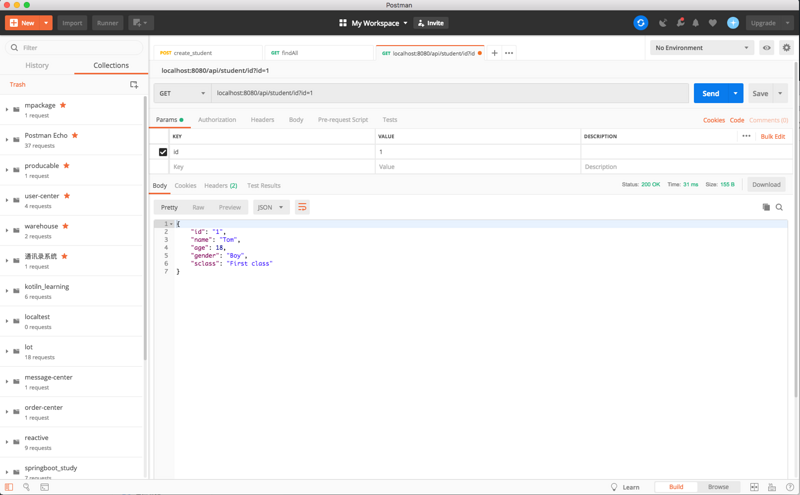Viewport: 800px width, 495px height.
Task: Open the tab options ellipsis menu
Action: click(x=509, y=53)
